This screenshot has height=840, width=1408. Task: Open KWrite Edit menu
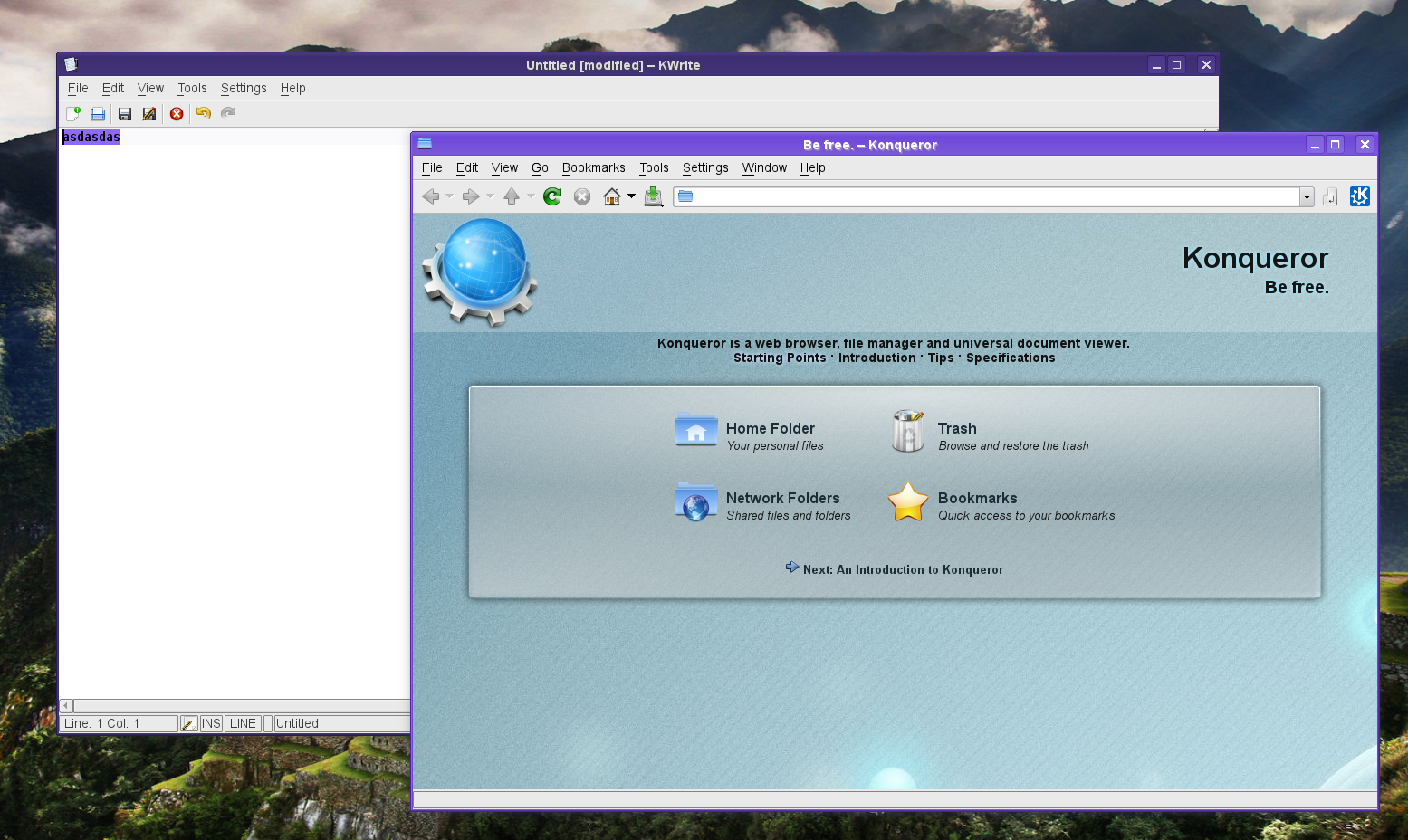pos(113,88)
